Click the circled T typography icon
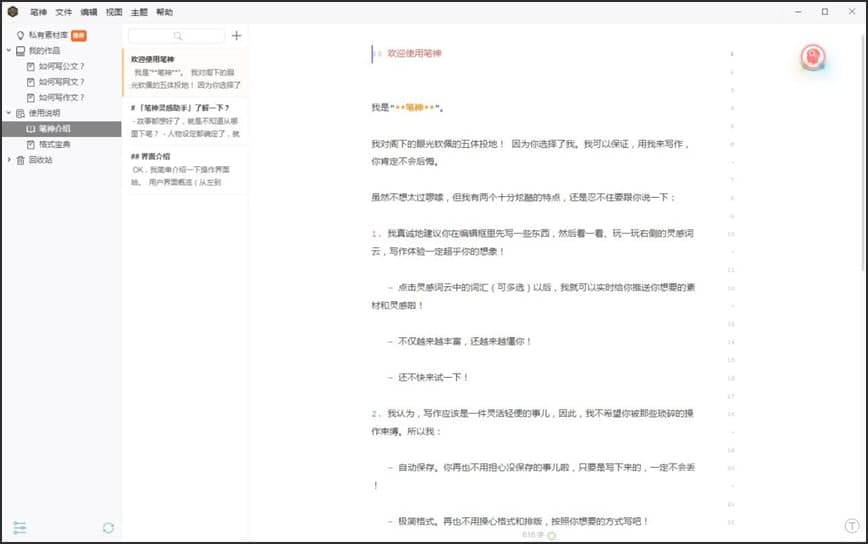Image resolution: width=868 pixels, height=544 pixels. tap(852, 526)
